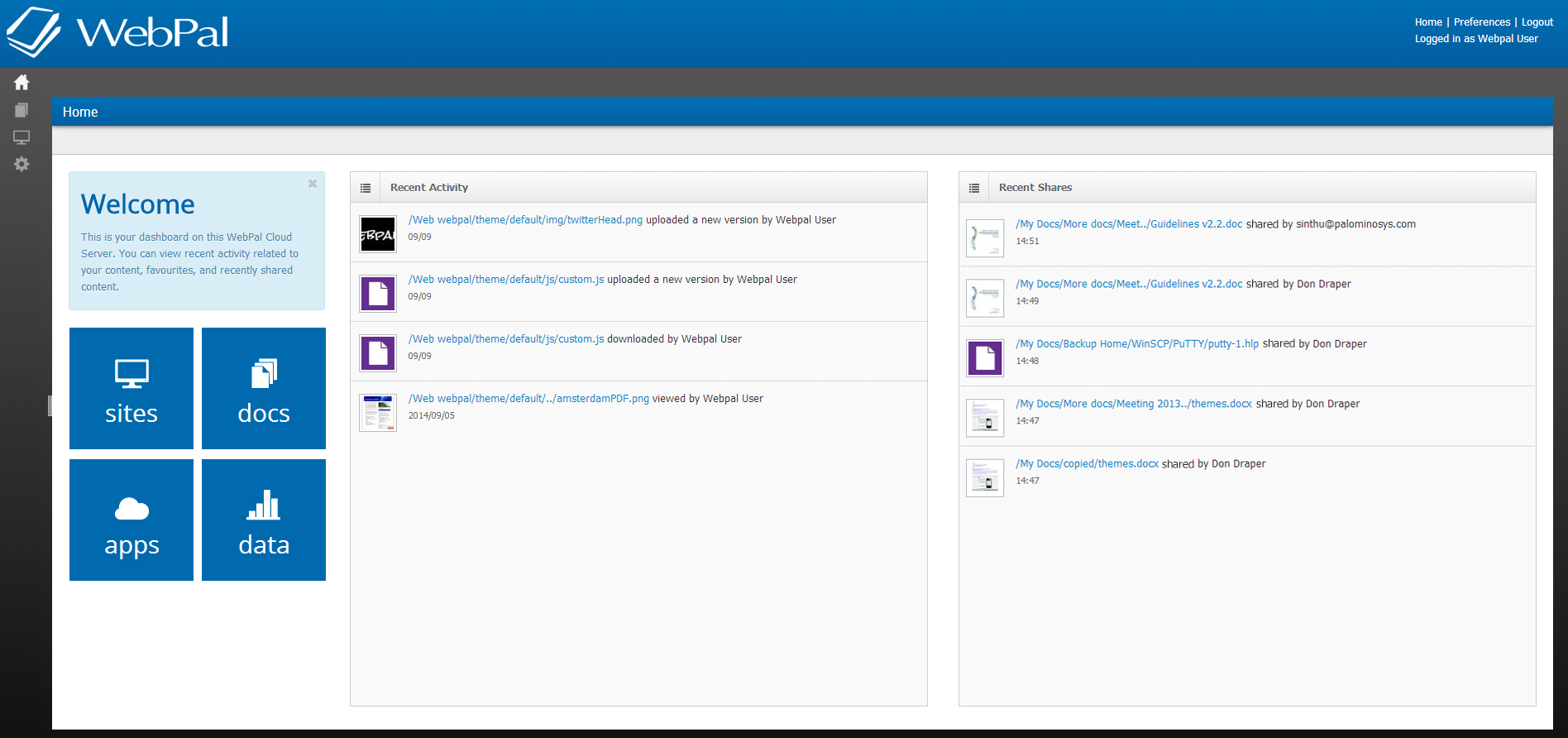Open the putty-1.hlp shared file link

coord(1137,344)
